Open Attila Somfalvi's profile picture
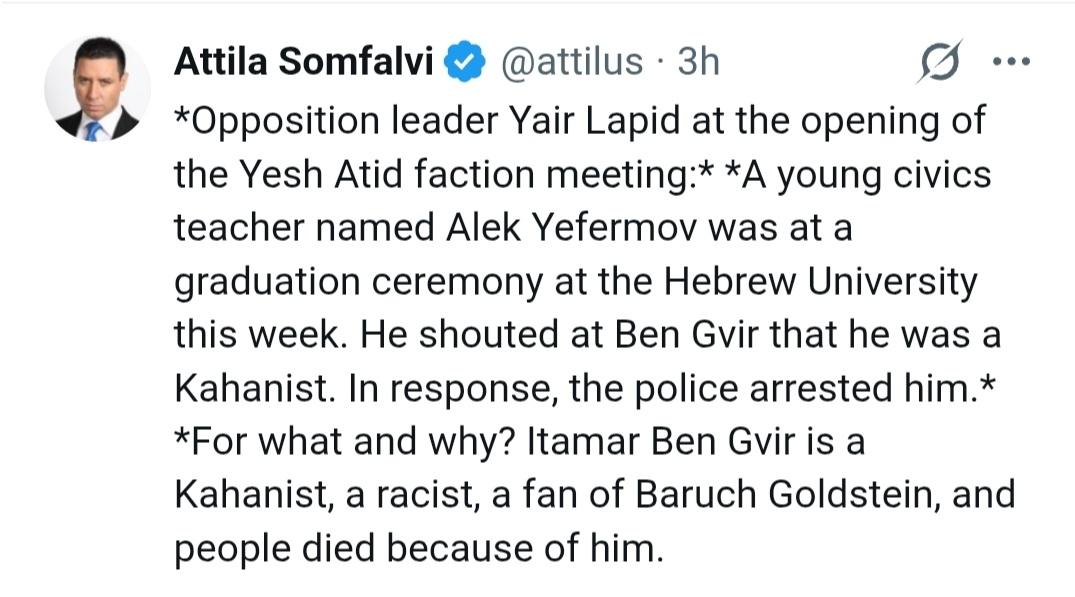The image size is (1075, 597). tap(97, 90)
